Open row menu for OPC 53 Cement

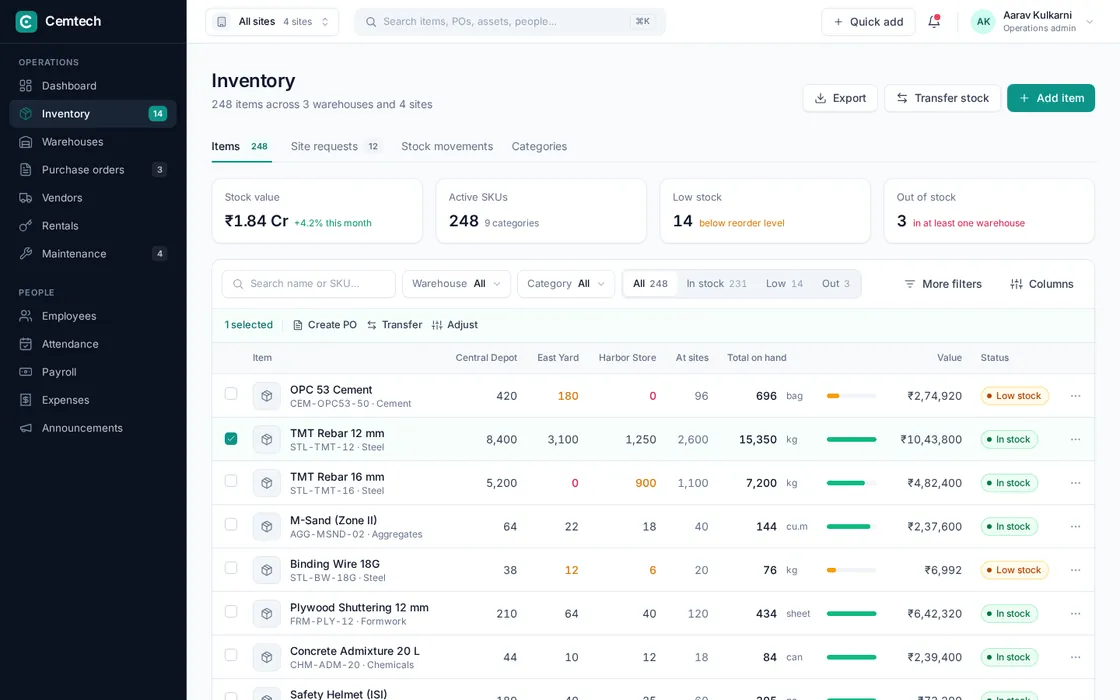coord(1075,396)
